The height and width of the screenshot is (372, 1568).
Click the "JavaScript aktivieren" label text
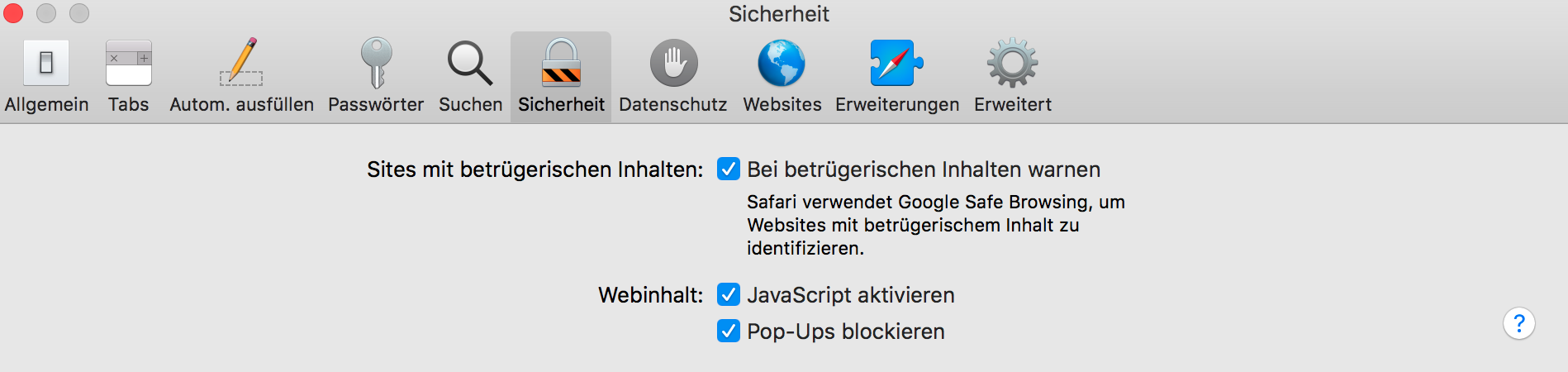(x=851, y=295)
